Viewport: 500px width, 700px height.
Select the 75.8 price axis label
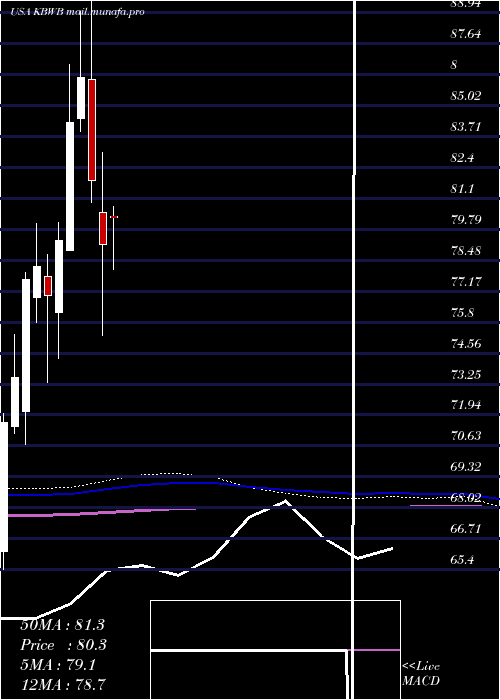point(462,312)
